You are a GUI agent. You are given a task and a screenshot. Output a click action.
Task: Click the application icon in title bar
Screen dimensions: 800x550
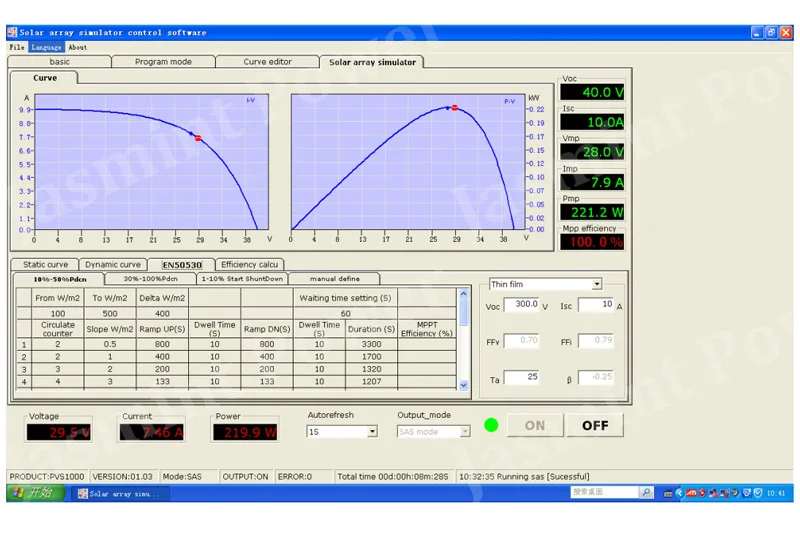[12, 32]
